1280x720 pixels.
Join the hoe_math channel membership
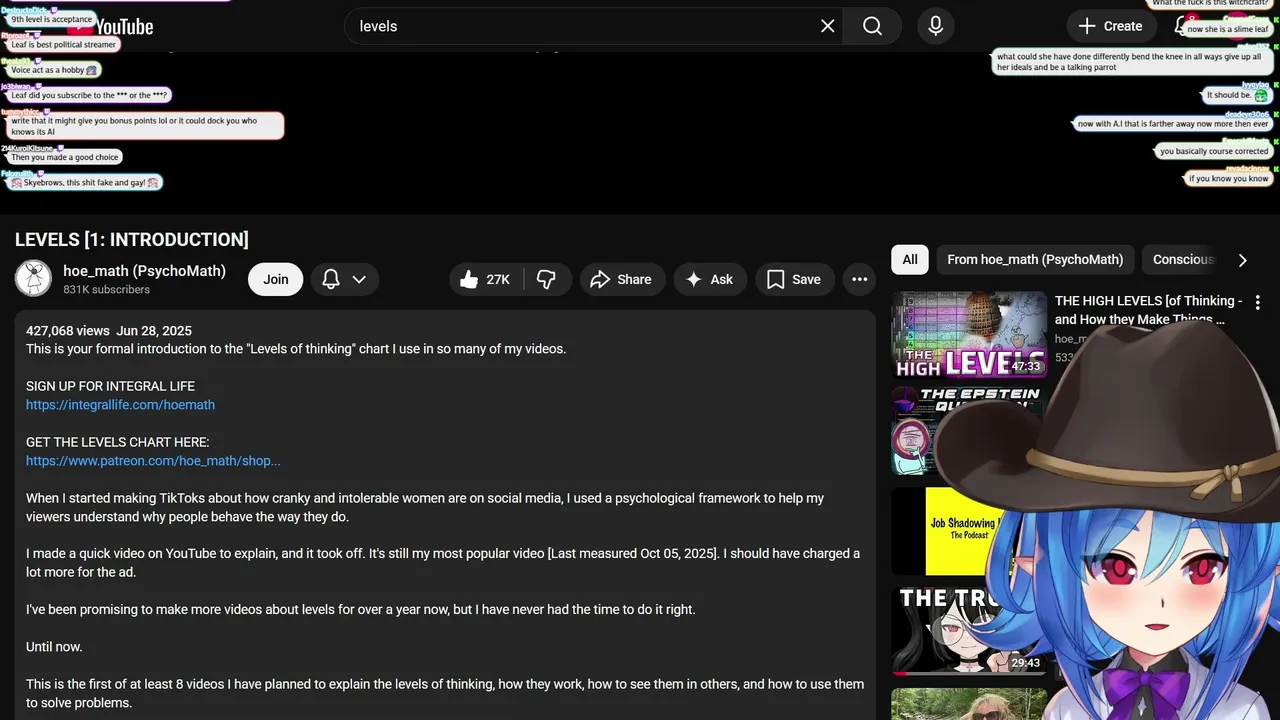276,279
